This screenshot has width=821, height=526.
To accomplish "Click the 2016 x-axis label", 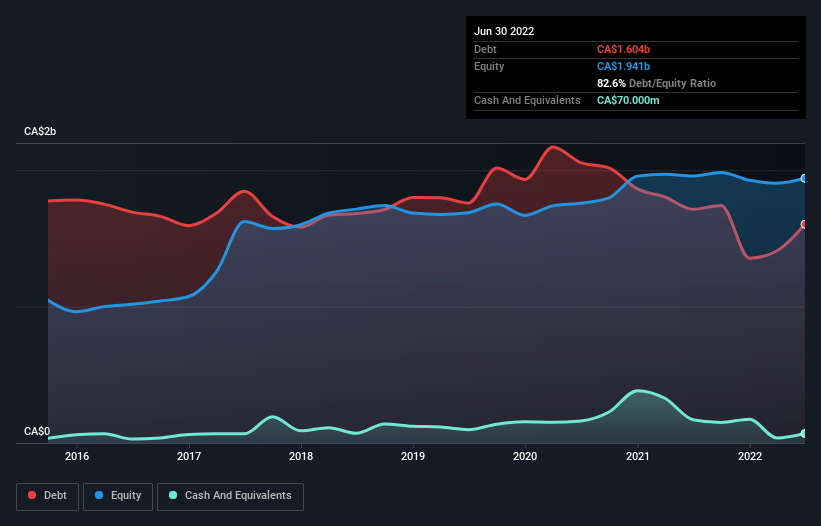I will [77, 456].
